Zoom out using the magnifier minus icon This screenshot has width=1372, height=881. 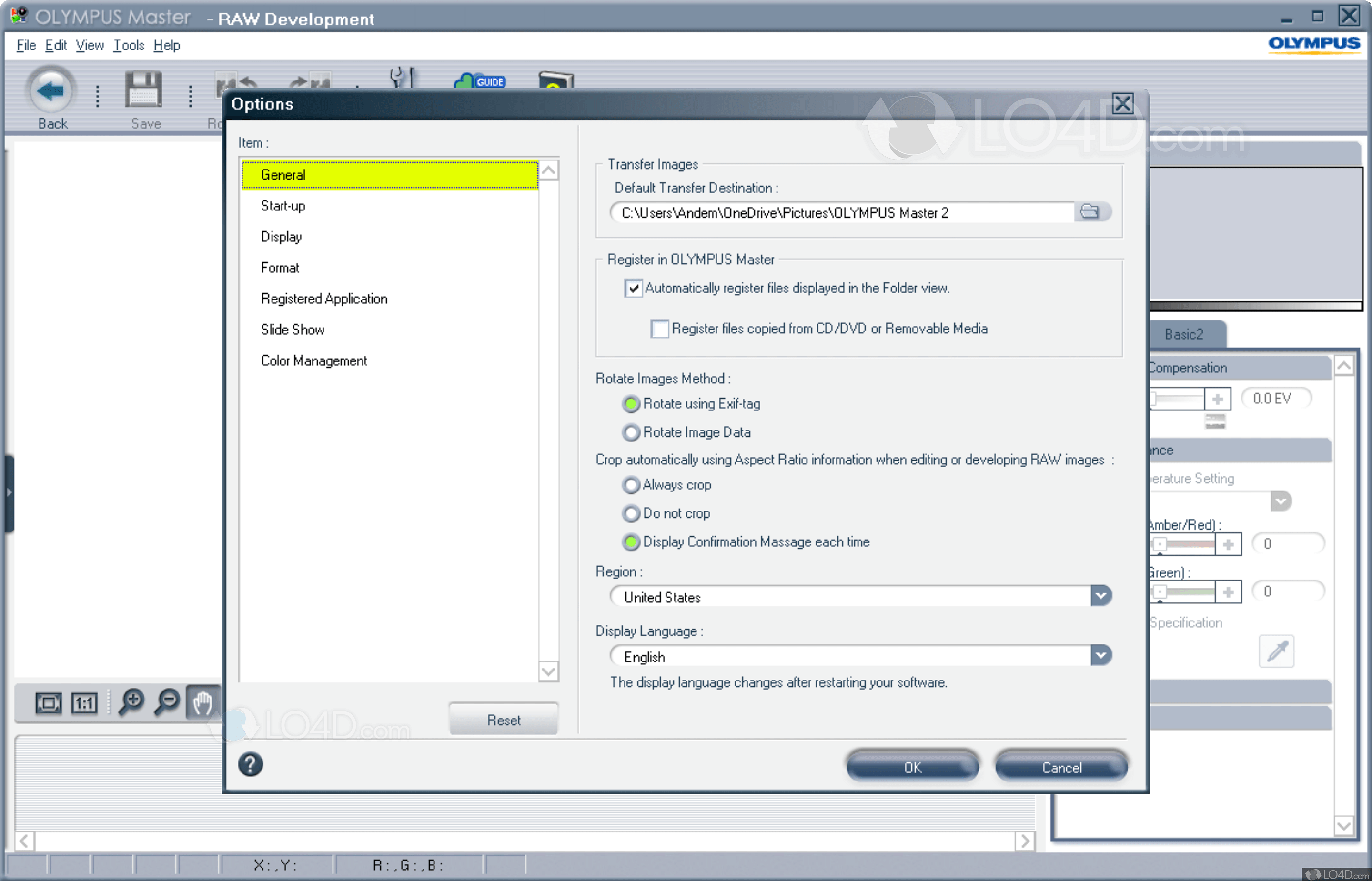(166, 702)
